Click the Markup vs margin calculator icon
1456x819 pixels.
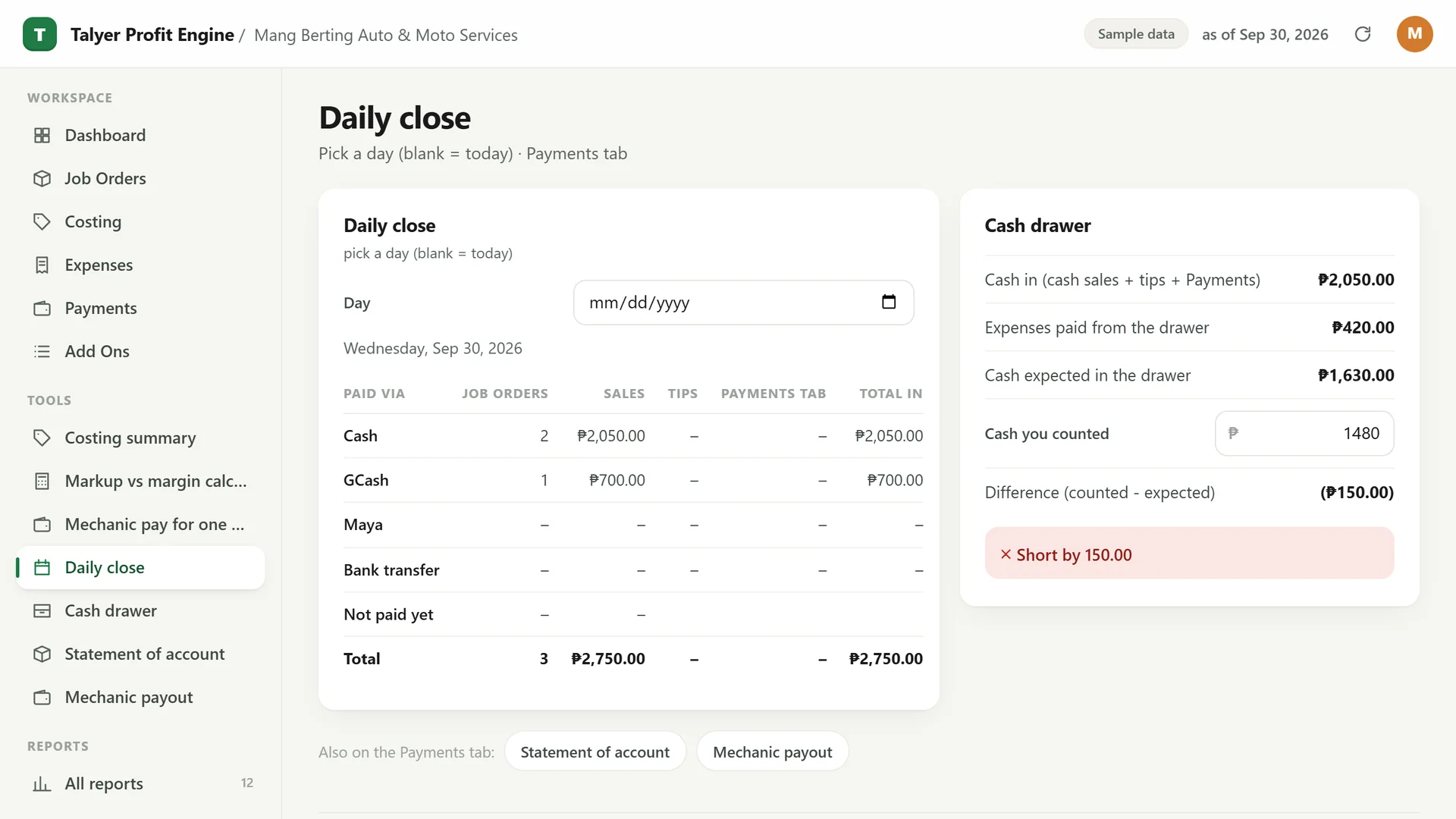42,481
